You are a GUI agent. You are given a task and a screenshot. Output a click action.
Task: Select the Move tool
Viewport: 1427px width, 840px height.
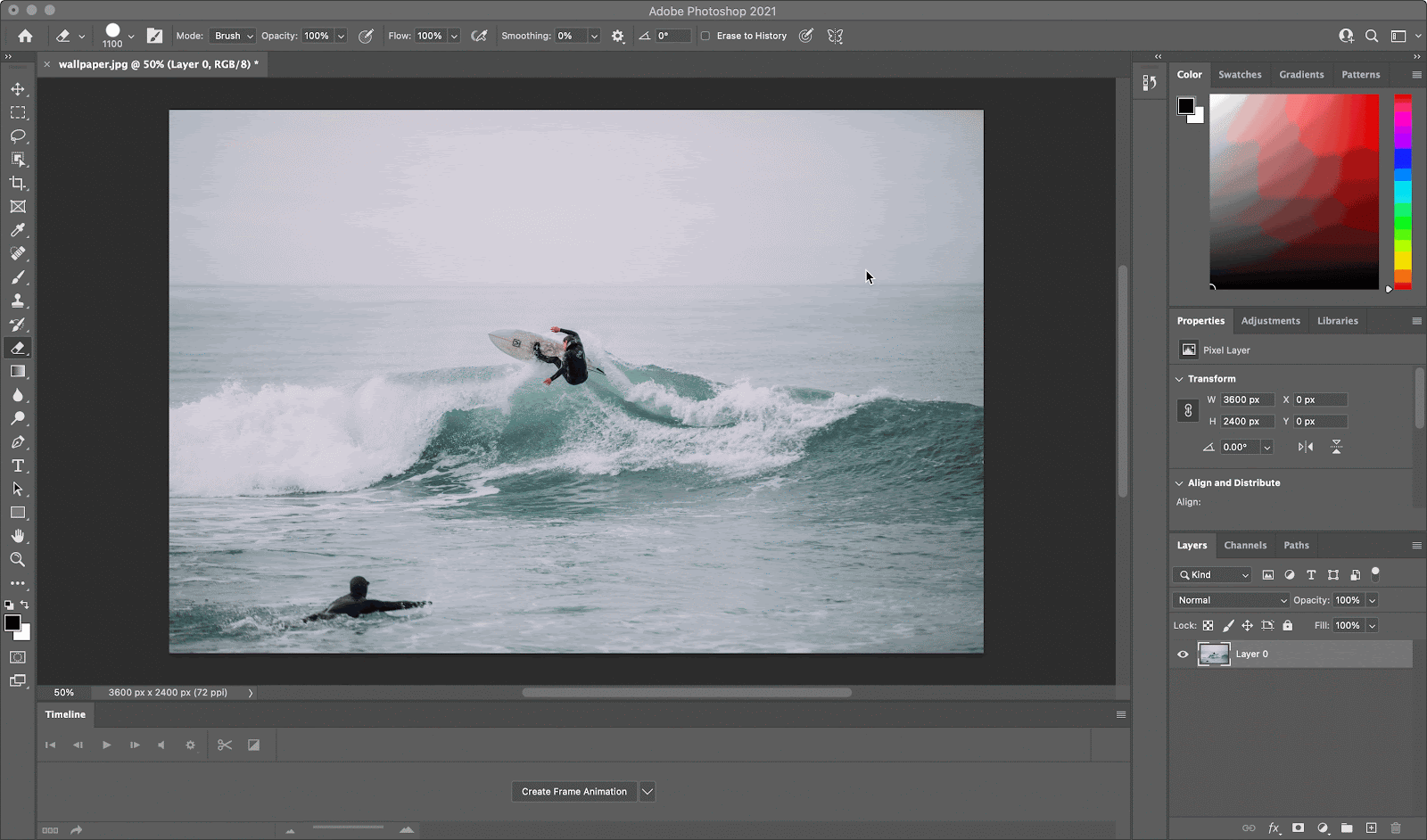click(18, 89)
